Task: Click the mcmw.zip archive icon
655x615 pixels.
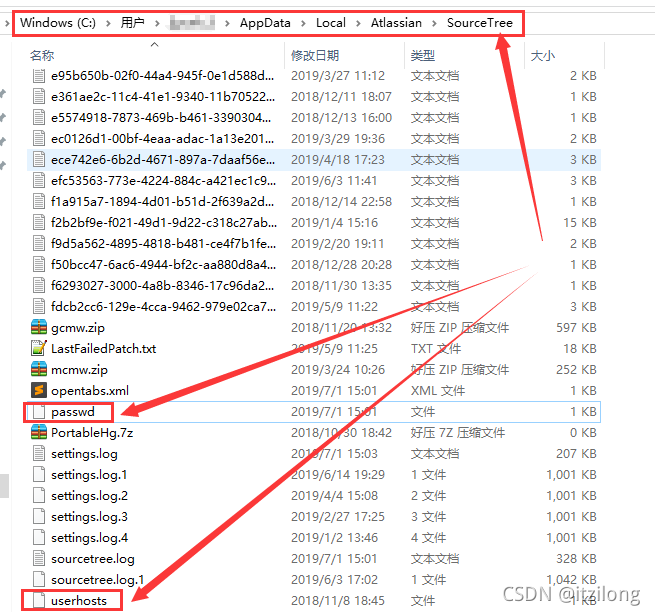Action: pyautogui.click(x=39, y=369)
